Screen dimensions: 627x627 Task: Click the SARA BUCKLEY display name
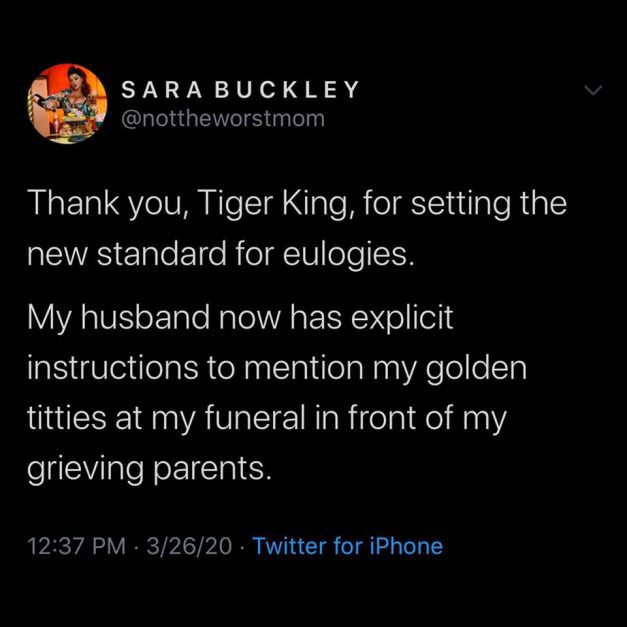point(240,90)
